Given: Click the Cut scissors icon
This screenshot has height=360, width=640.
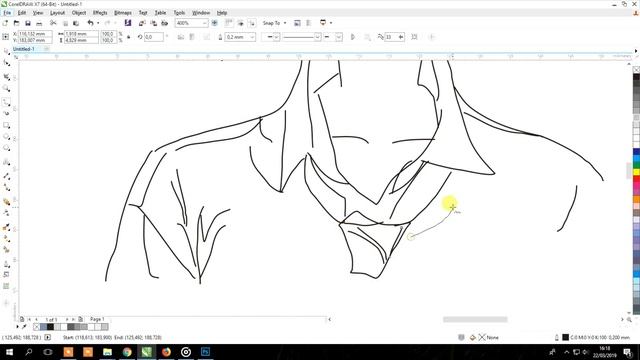Looking at the screenshot, I should (x=53, y=23).
